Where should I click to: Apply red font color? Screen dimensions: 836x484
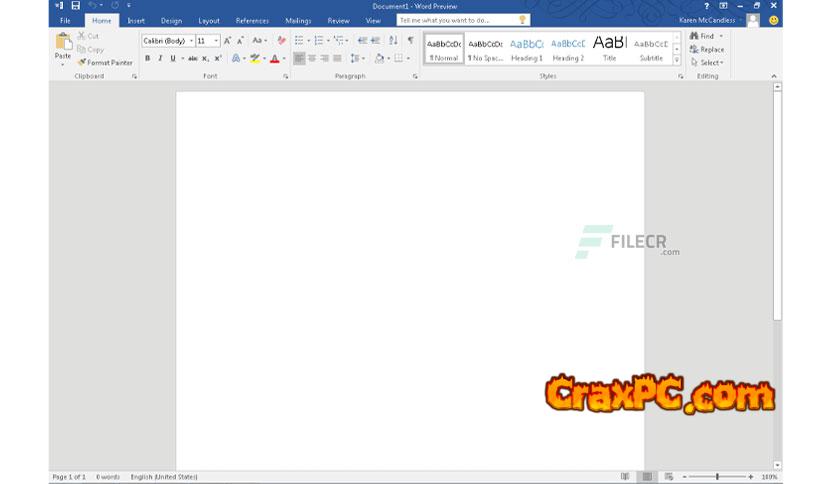coord(275,58)
